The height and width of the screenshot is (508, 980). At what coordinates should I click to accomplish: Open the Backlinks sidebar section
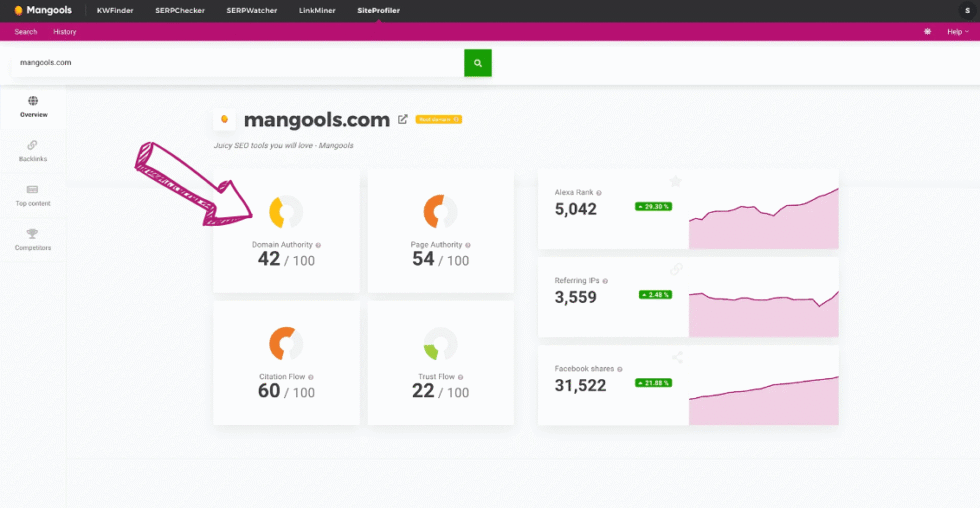[33, 151]
